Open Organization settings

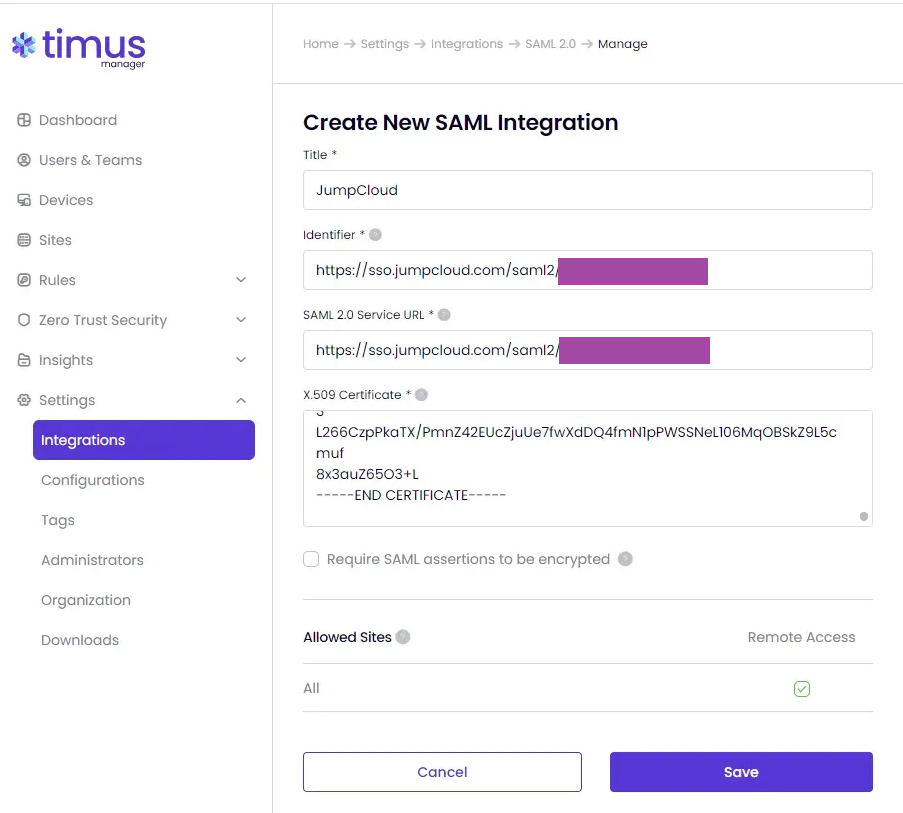pyautogui.click(x=86, y=600)
